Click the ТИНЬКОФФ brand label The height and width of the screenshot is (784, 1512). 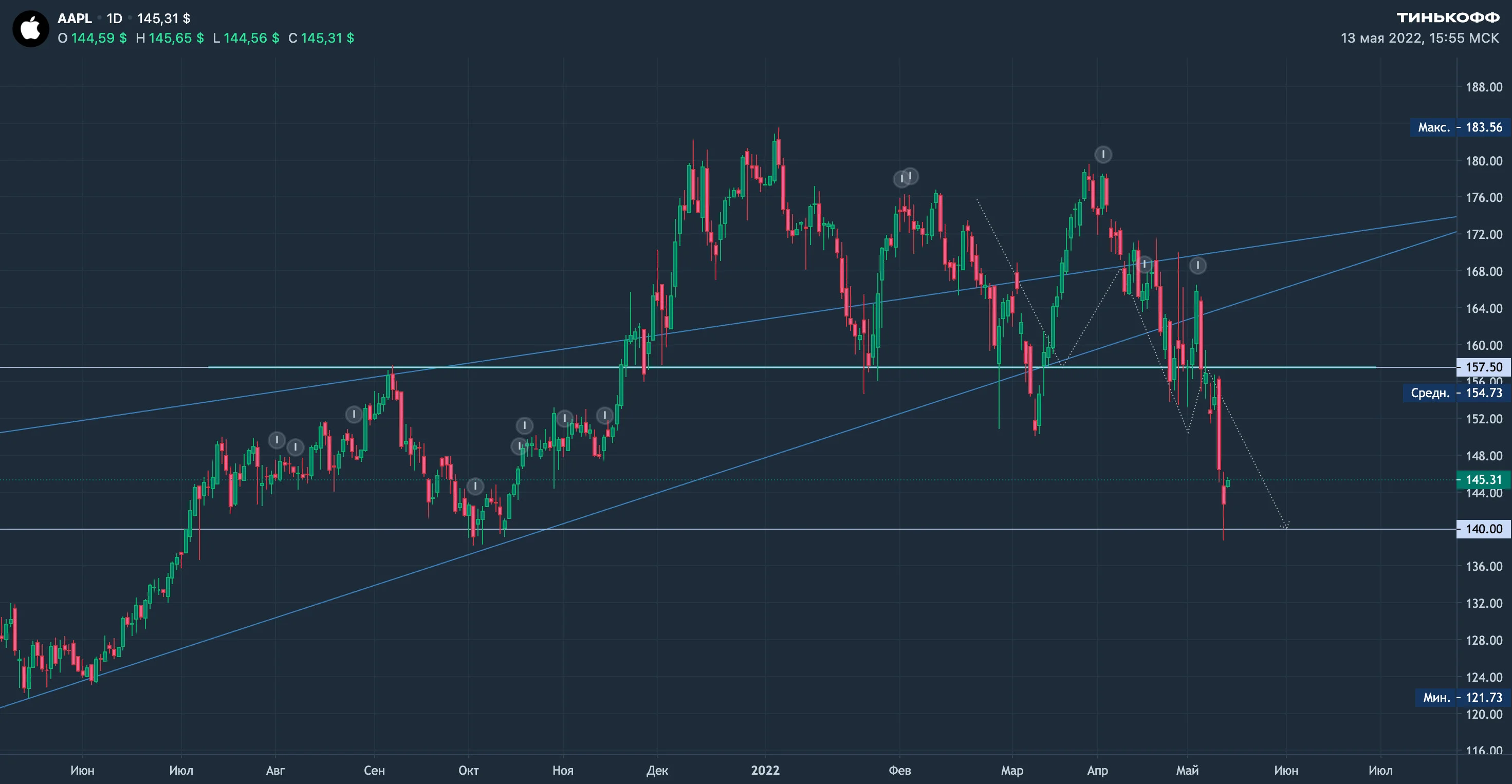(1447, 17)
